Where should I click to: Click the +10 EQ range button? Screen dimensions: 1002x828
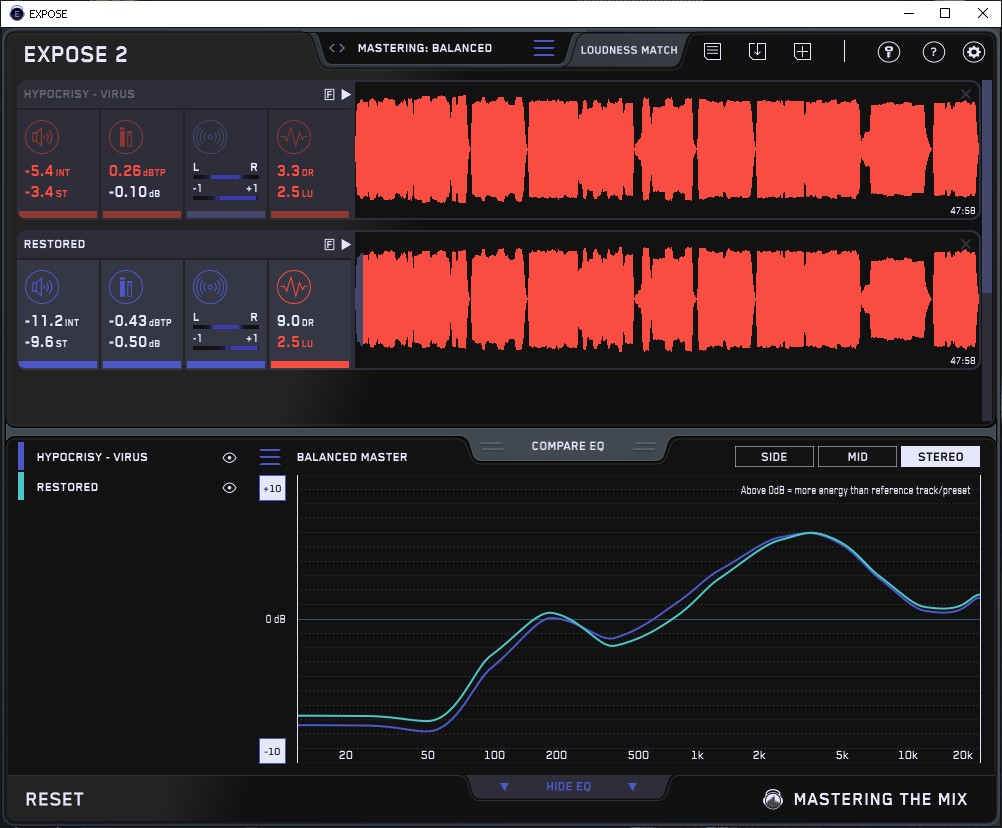[x=272, y=488]
